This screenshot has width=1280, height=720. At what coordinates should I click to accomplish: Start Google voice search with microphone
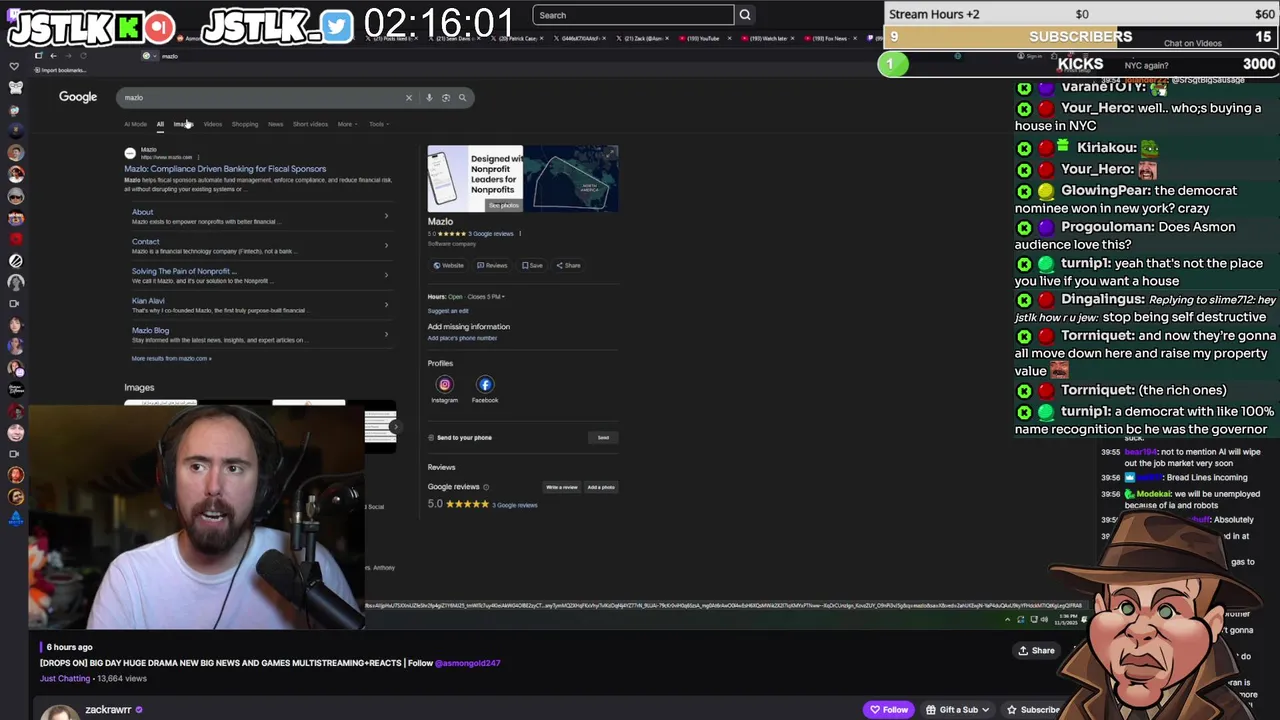[429, 98]
